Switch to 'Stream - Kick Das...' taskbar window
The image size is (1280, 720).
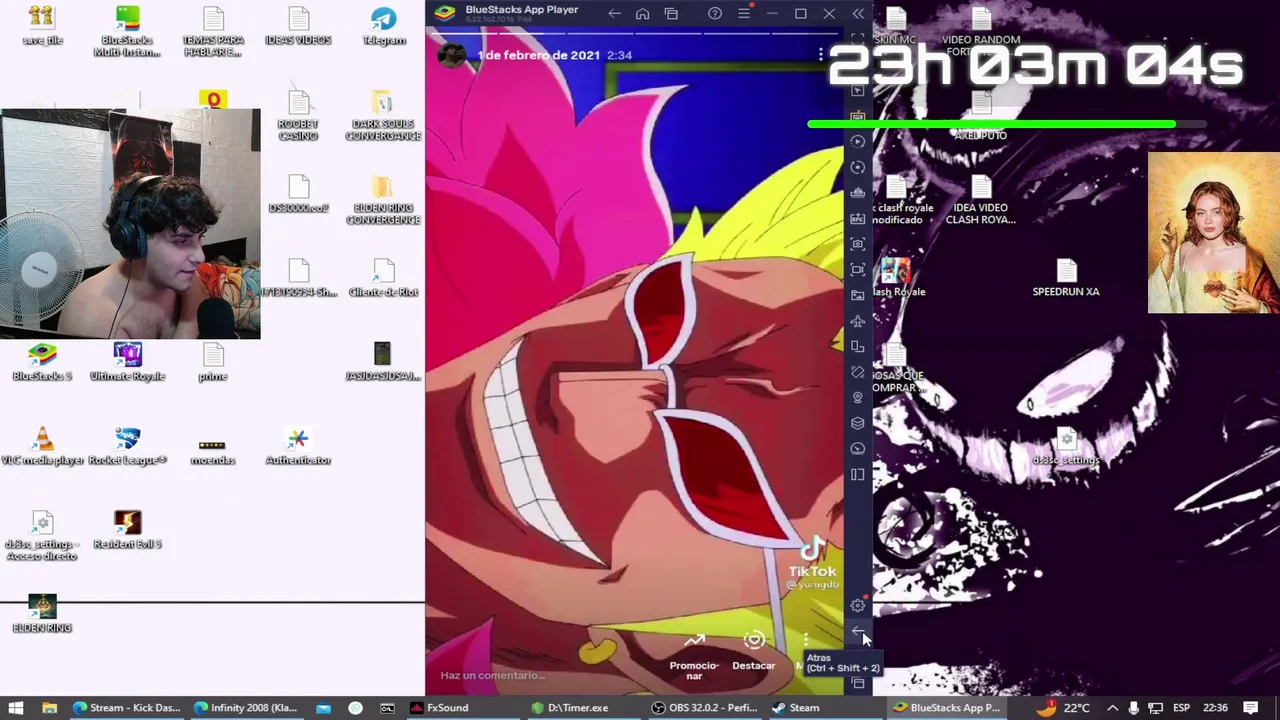126,708
